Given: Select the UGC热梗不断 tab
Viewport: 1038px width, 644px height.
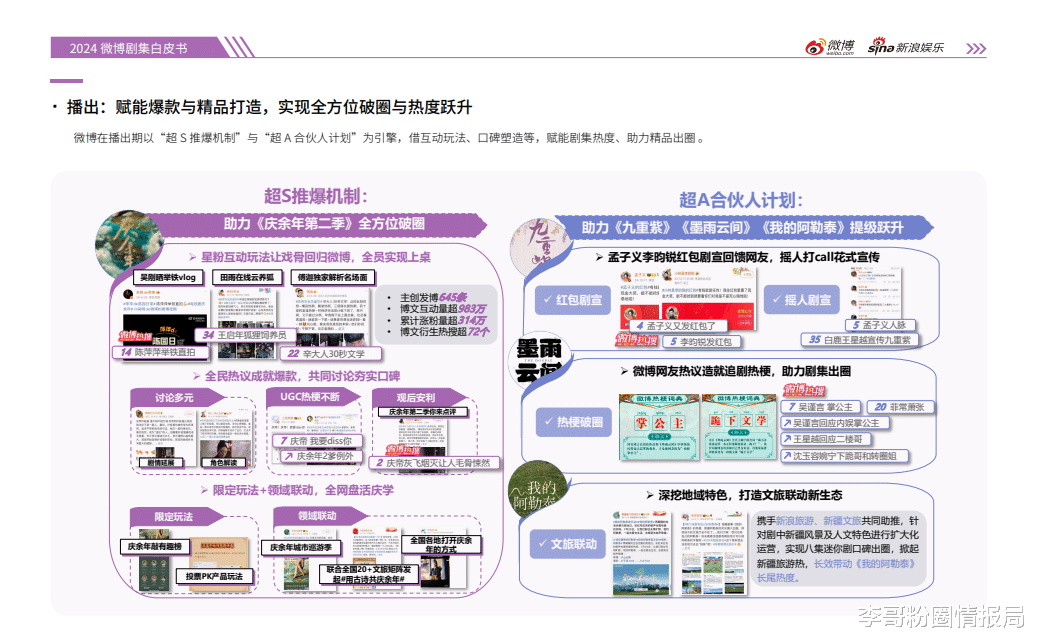Looking at the screenshot, I should [312, 396].
